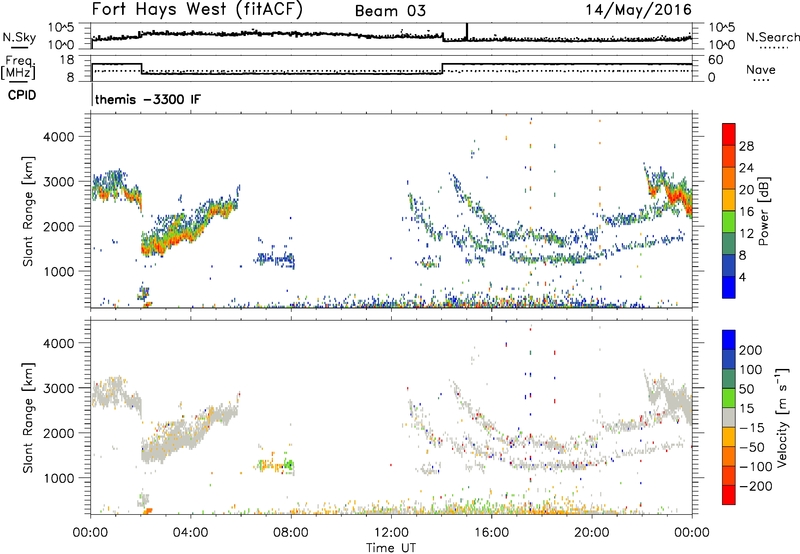The height and width of the screenshot is (554, 800).
Task: Click the "04:00" time tick label
Action: click(x=191, y=533)
